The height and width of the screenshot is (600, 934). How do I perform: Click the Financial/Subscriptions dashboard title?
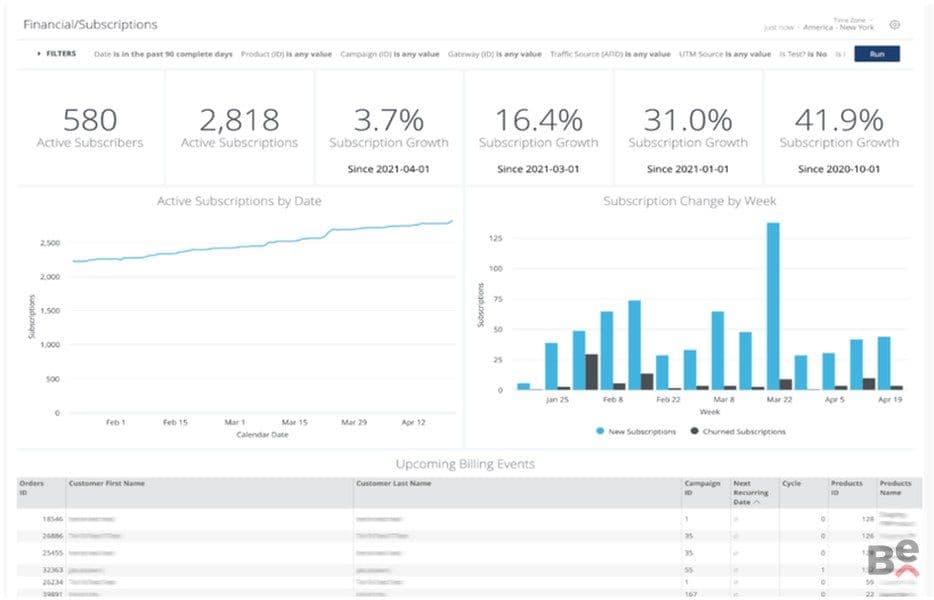90,24
